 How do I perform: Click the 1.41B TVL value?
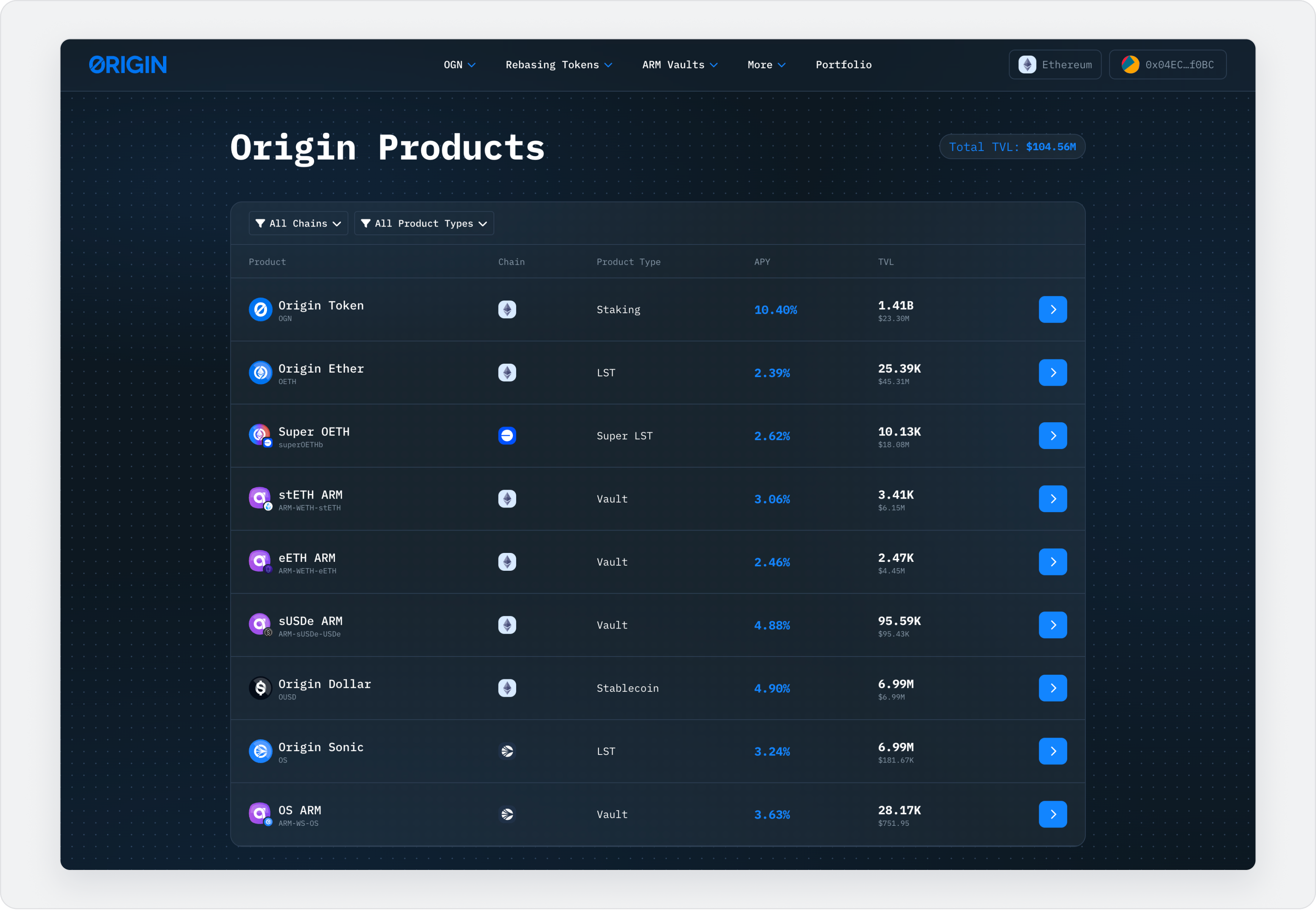pos(896,306)
